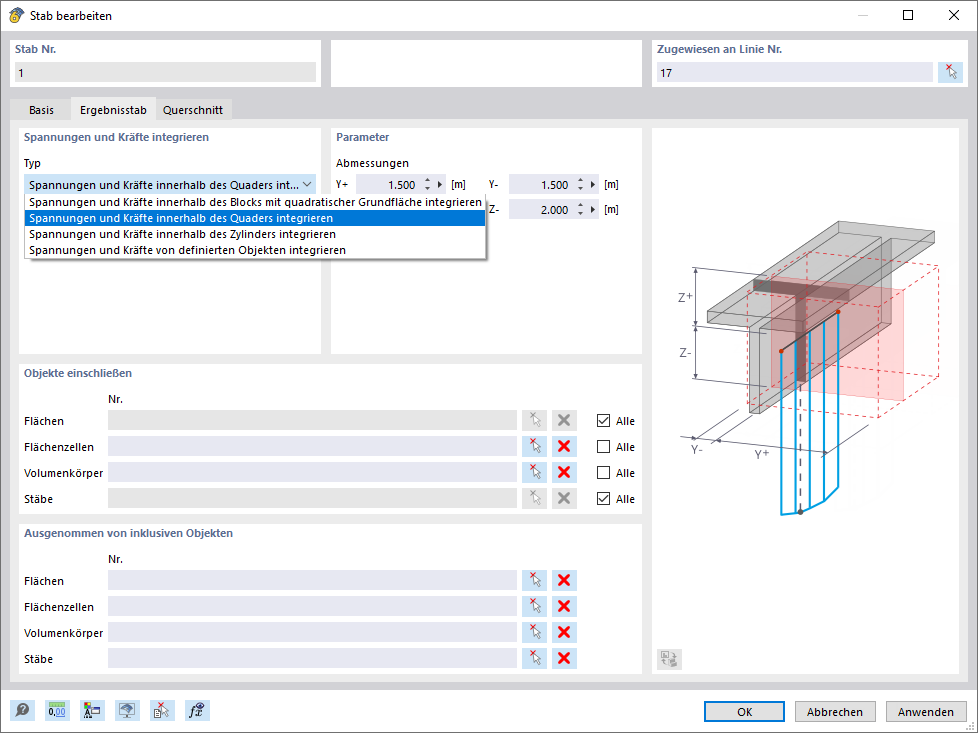
Task: Open the units and decimals 0.00 icon
Action: [x=57, y=711]
